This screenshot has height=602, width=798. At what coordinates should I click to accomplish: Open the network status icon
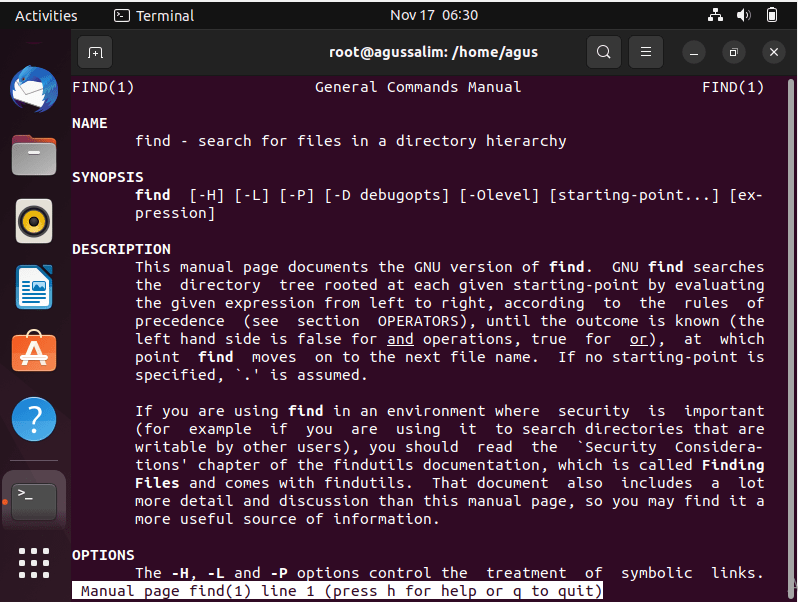coord(715,15)
